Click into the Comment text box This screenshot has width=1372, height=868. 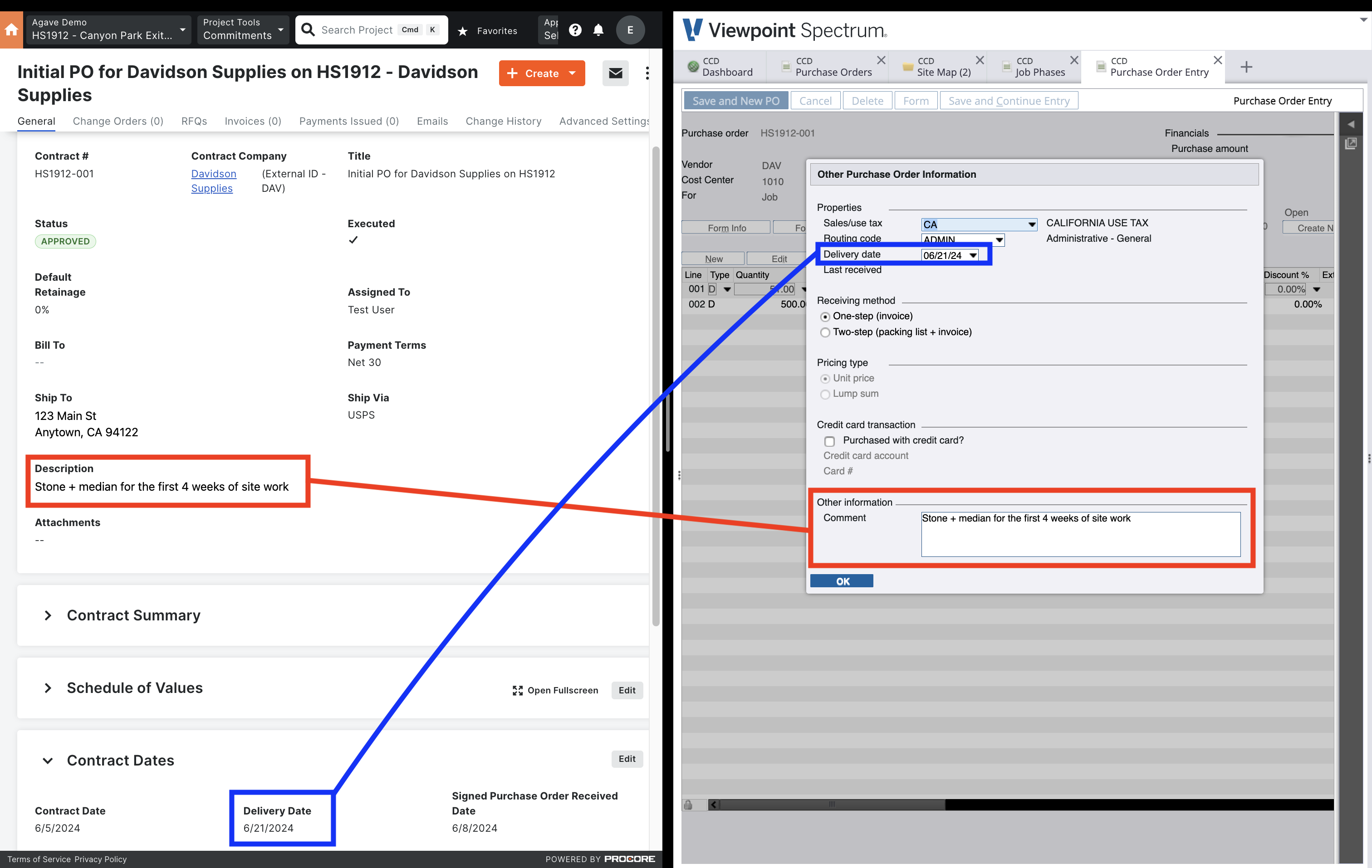tap(1080, 534)
